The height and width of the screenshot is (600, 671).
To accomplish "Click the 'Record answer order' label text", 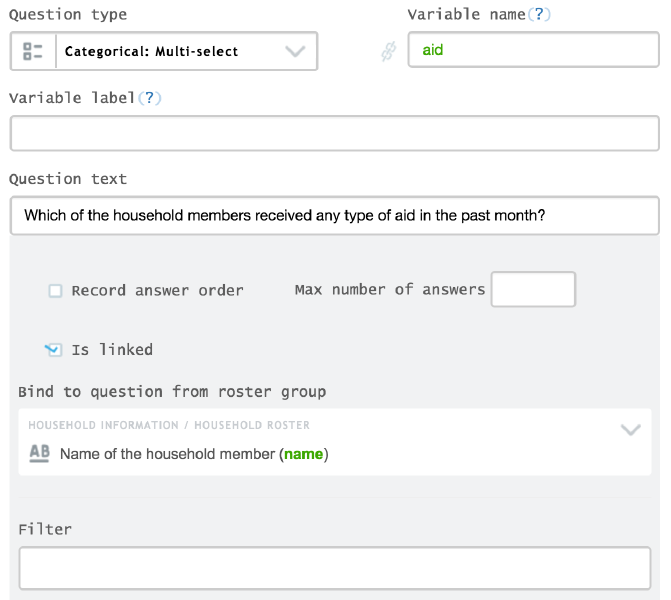I will pos(157,291).
